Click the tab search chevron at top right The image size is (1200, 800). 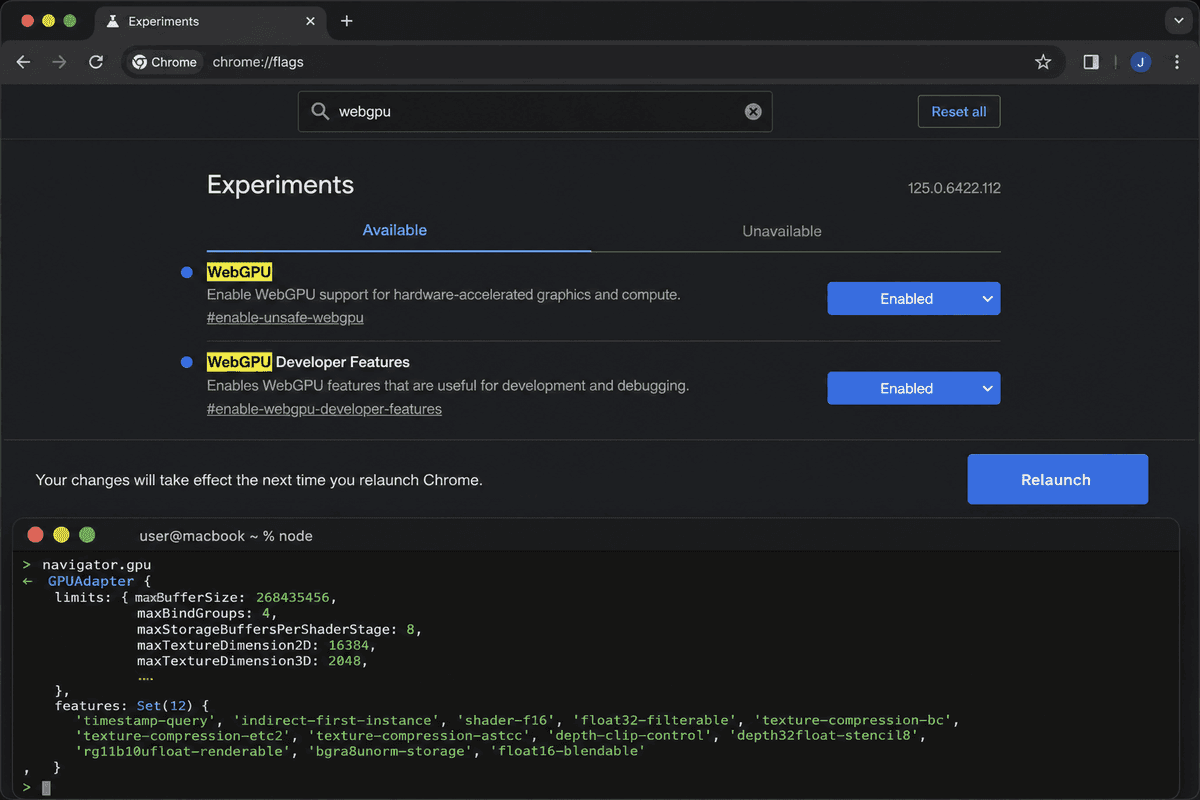click(x=1177, y=20)
